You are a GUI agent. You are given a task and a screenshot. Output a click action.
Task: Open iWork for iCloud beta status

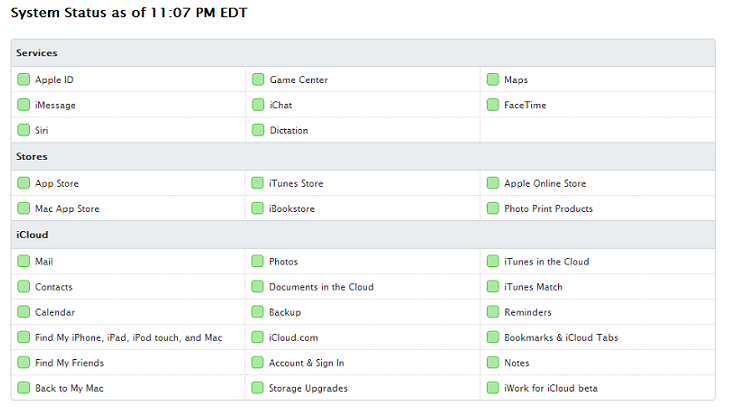point(551,388)
